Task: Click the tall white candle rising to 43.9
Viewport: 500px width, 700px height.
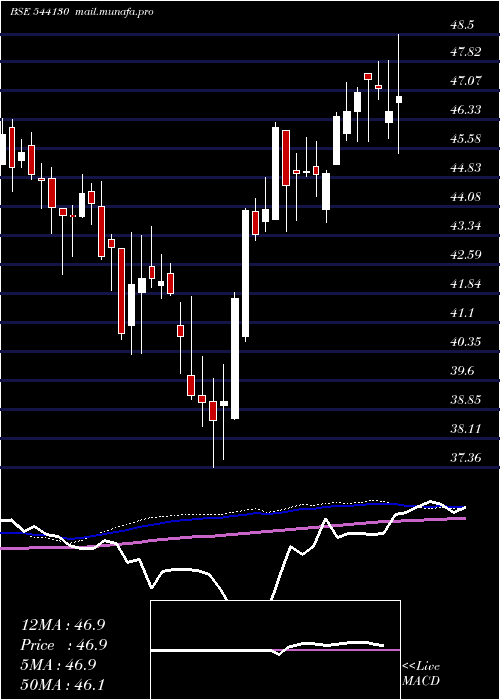Action: click(246, 274)
